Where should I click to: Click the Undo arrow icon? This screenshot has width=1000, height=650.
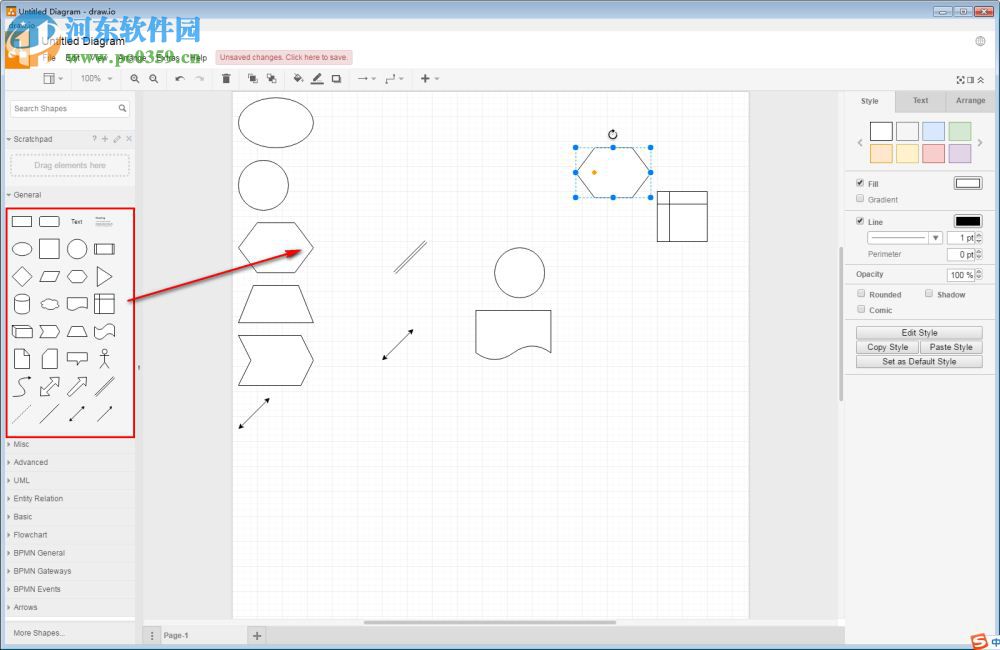pos(180,78)
